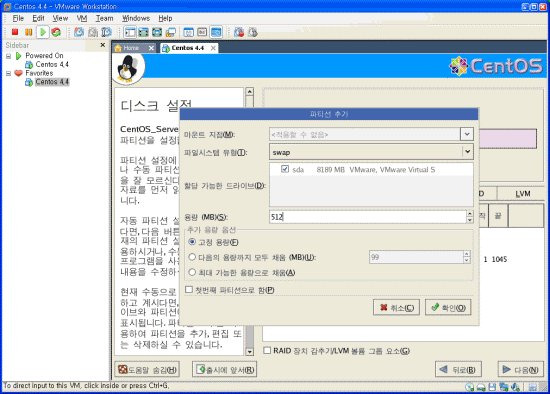Click the red Power Off toolbar icon

click(x=15, y=32)
